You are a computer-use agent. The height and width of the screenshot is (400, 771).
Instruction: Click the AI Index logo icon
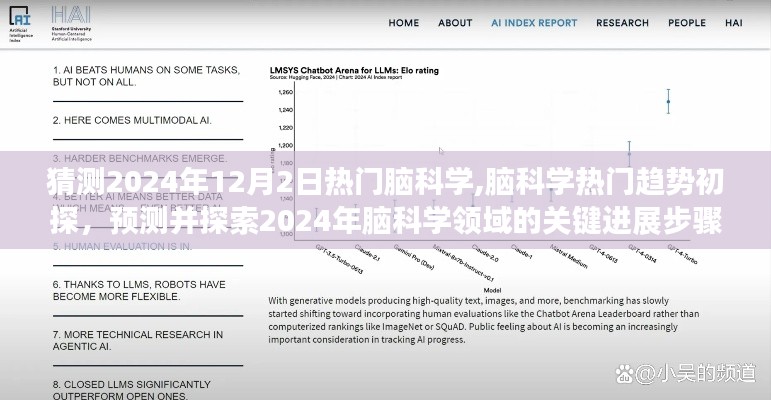(x=20, y=24)
